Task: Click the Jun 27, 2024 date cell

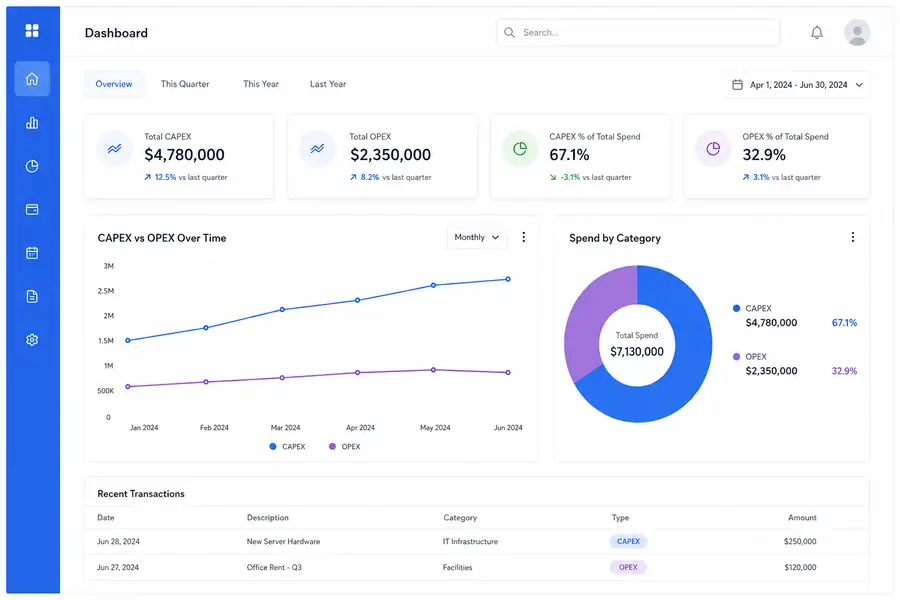Action: 118,567
